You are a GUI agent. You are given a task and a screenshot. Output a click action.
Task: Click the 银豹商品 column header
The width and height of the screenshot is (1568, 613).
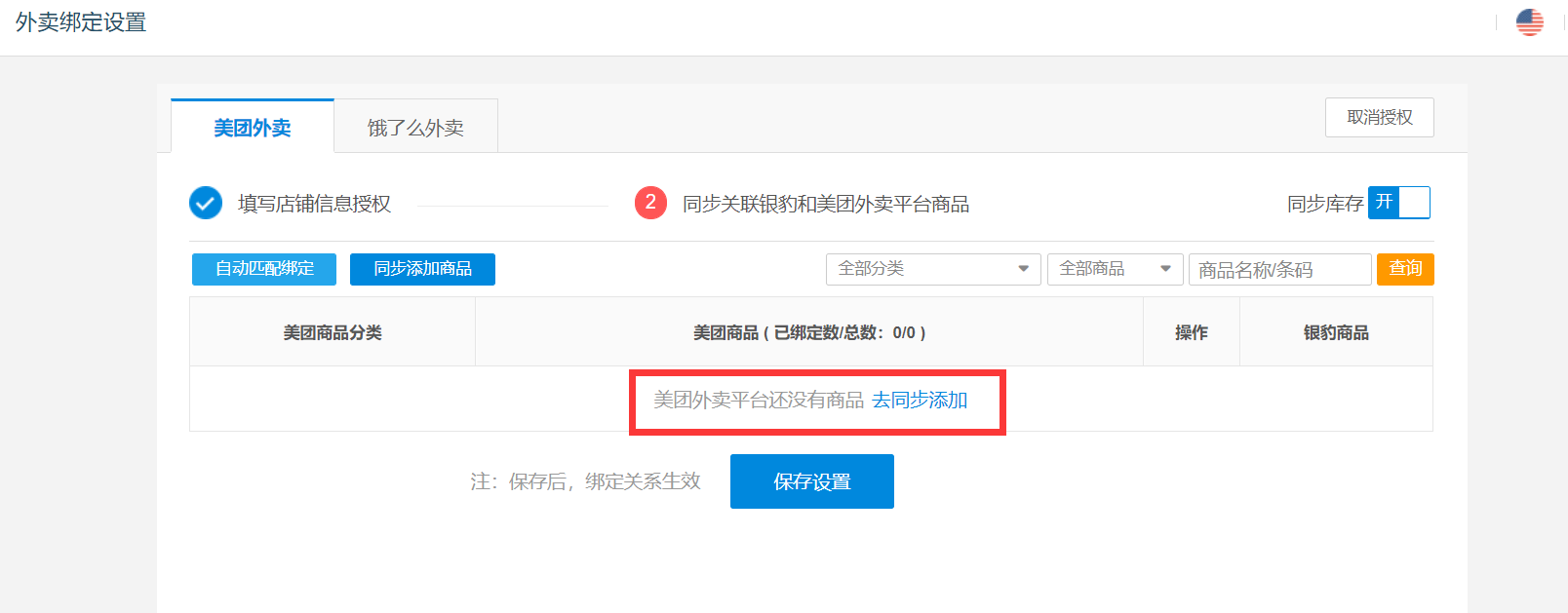click(1336, 332)
